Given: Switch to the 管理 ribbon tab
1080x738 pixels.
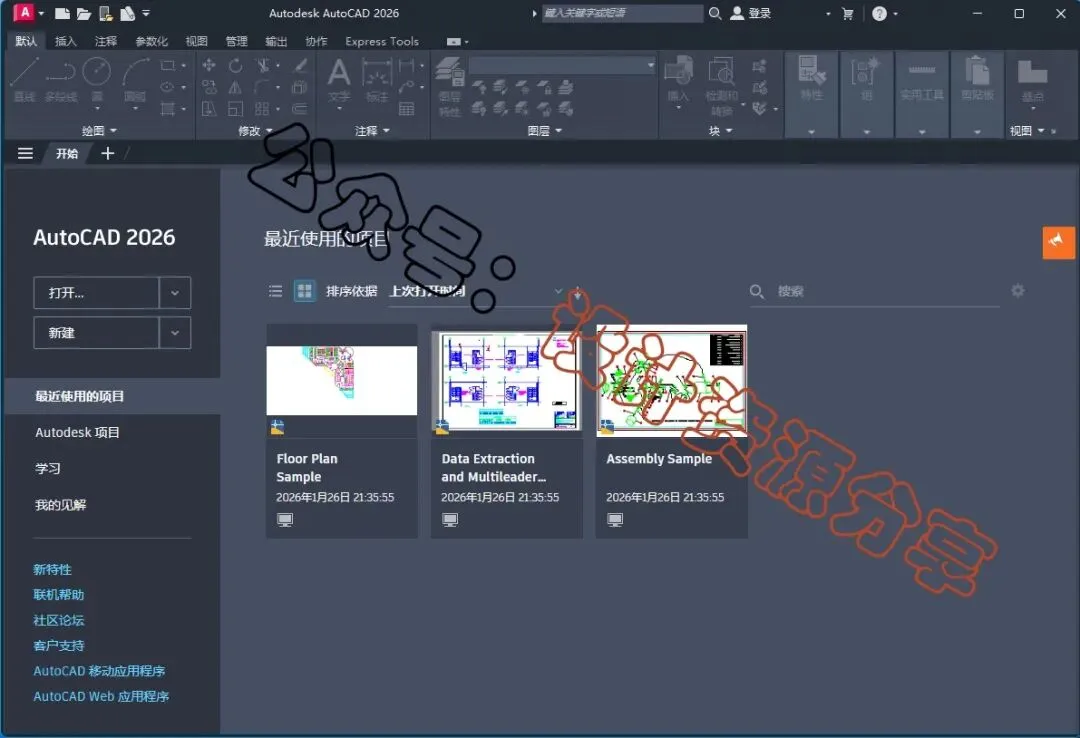Looking at the screenshot, I should [x=236, y=41].
